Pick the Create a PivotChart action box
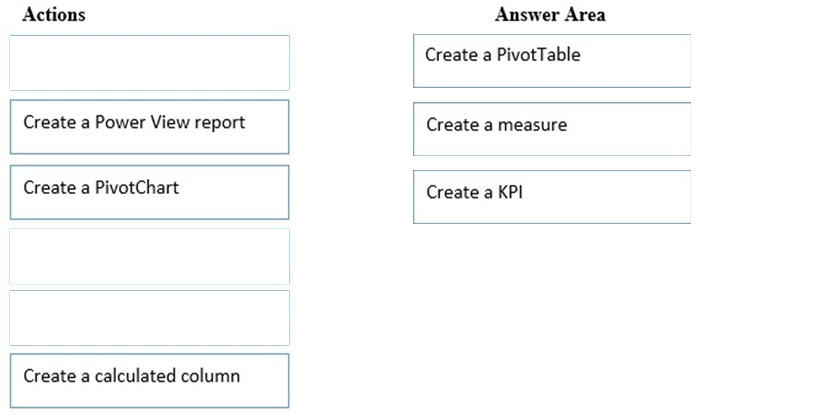This screenshot has height=420, width=831. 149,192
